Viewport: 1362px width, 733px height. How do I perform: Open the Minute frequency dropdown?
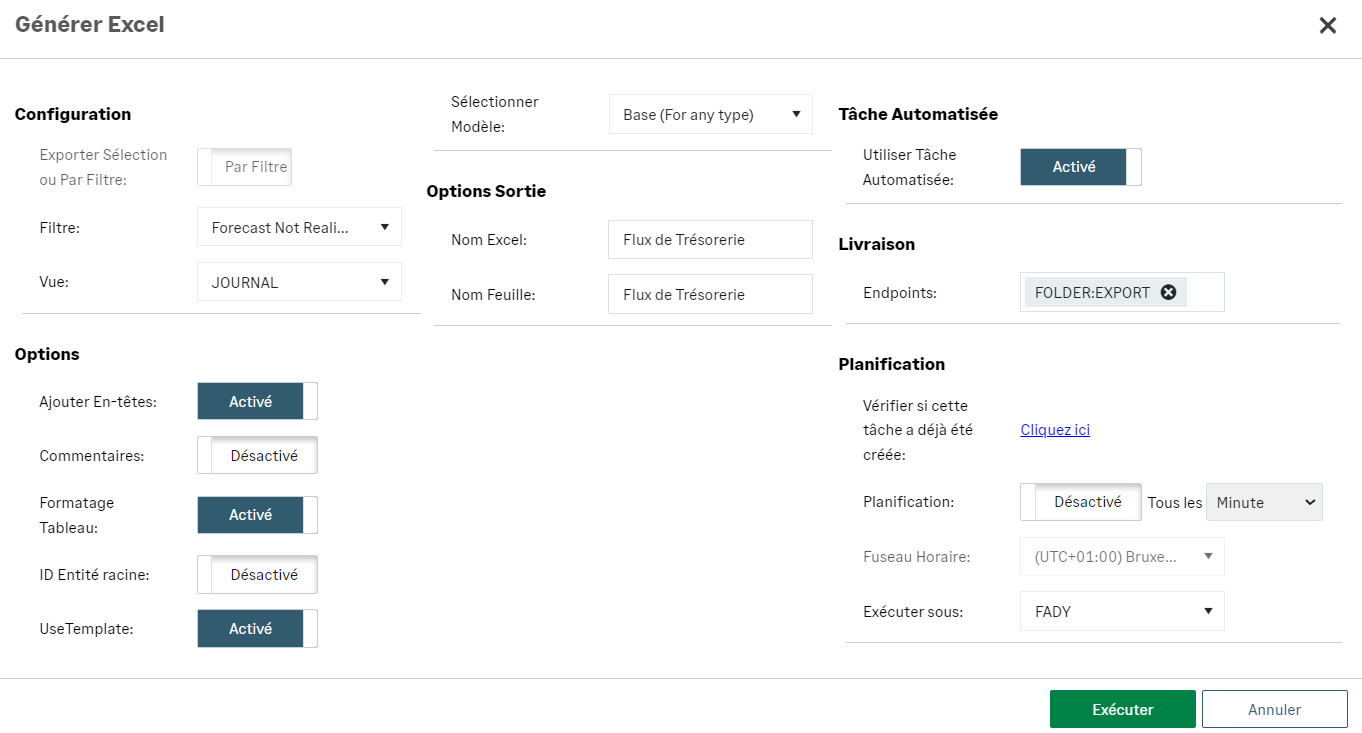pos(1264,503)
